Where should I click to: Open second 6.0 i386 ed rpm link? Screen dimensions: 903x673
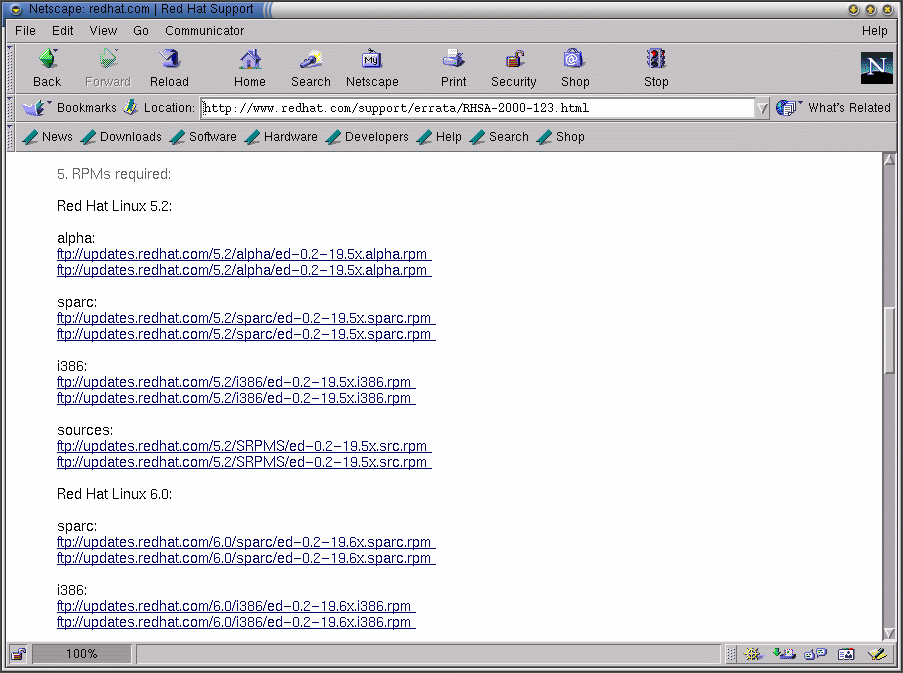236,622
